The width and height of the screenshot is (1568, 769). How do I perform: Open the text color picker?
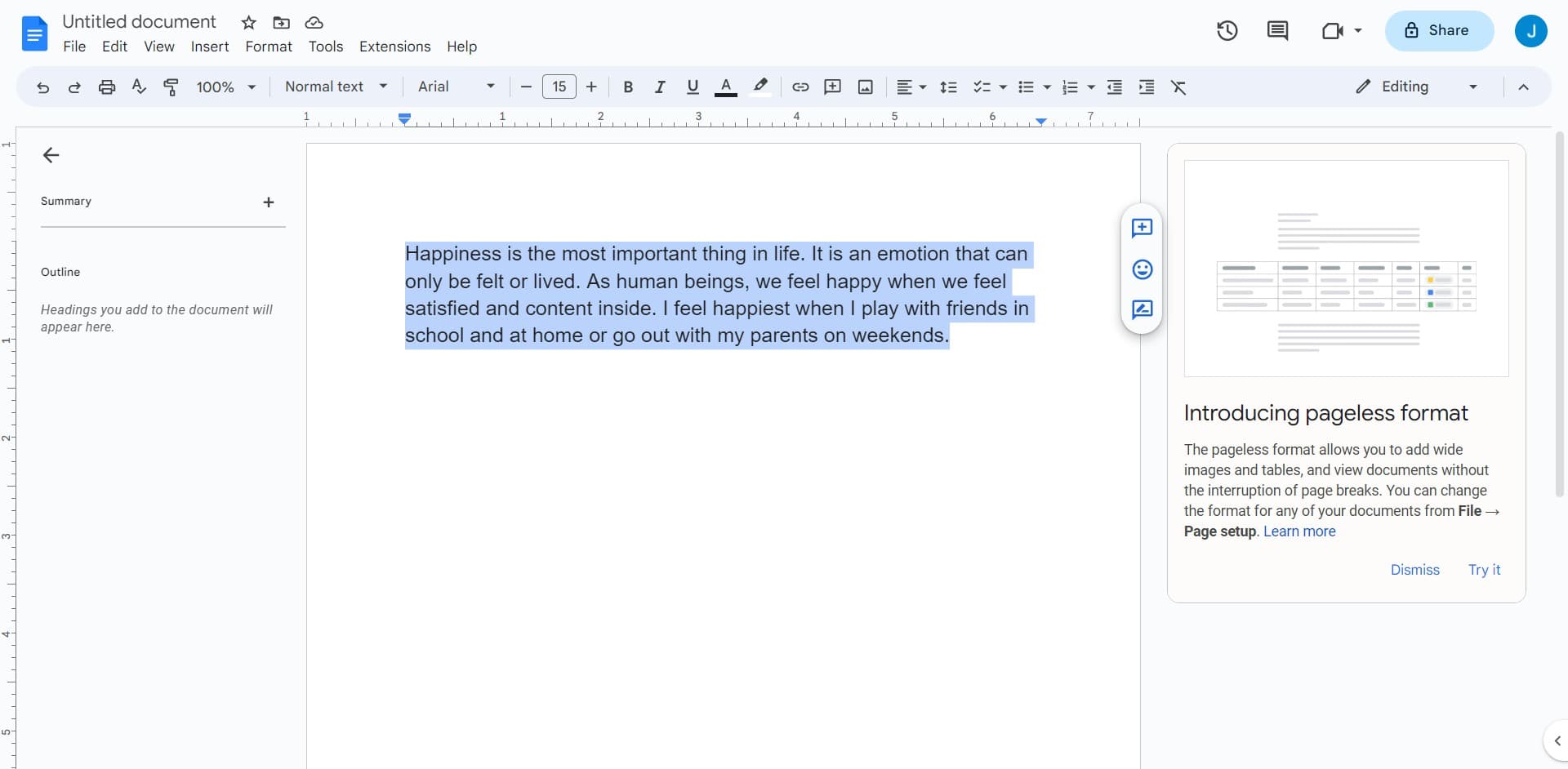tap(726, 87)
